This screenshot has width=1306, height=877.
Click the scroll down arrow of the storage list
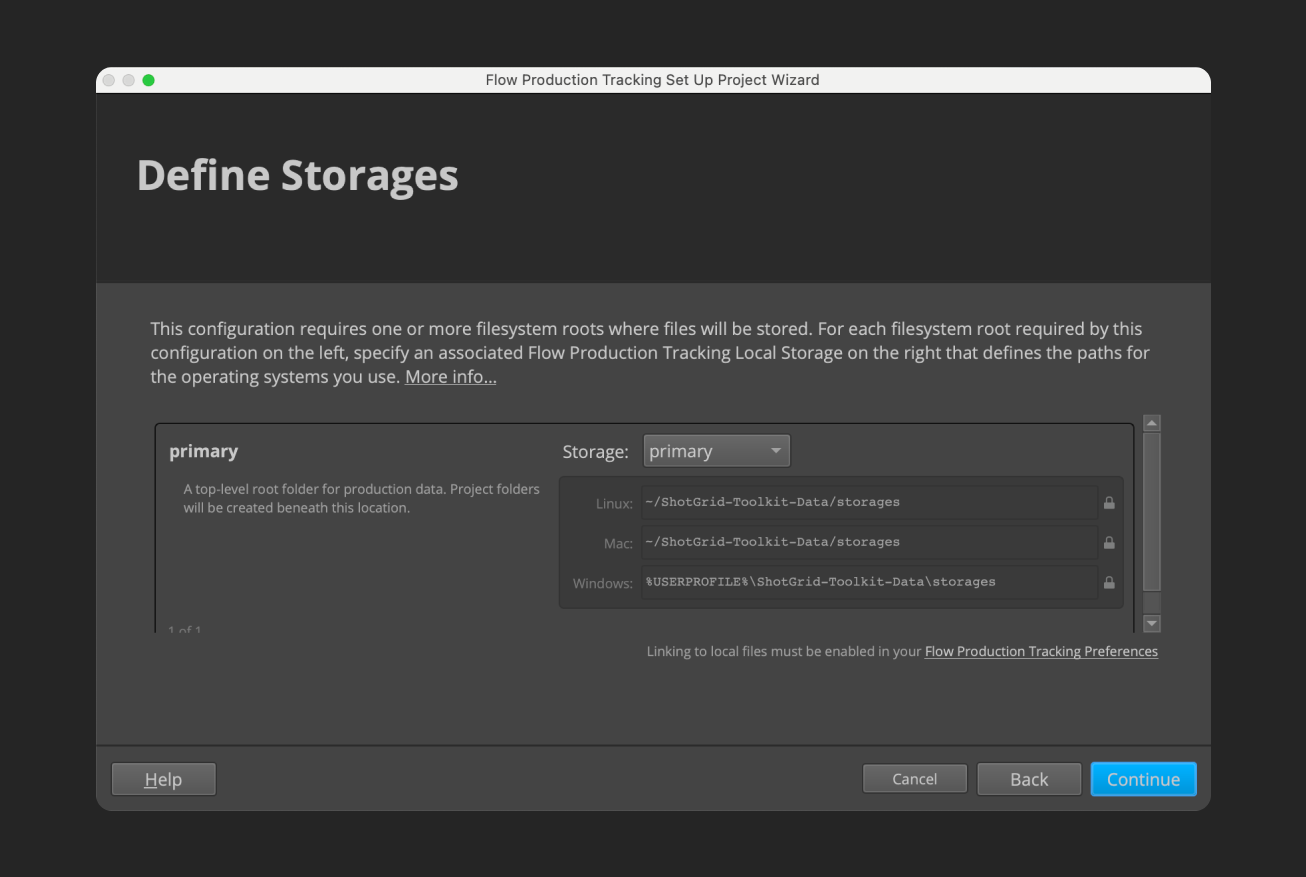coord(1151,623)
